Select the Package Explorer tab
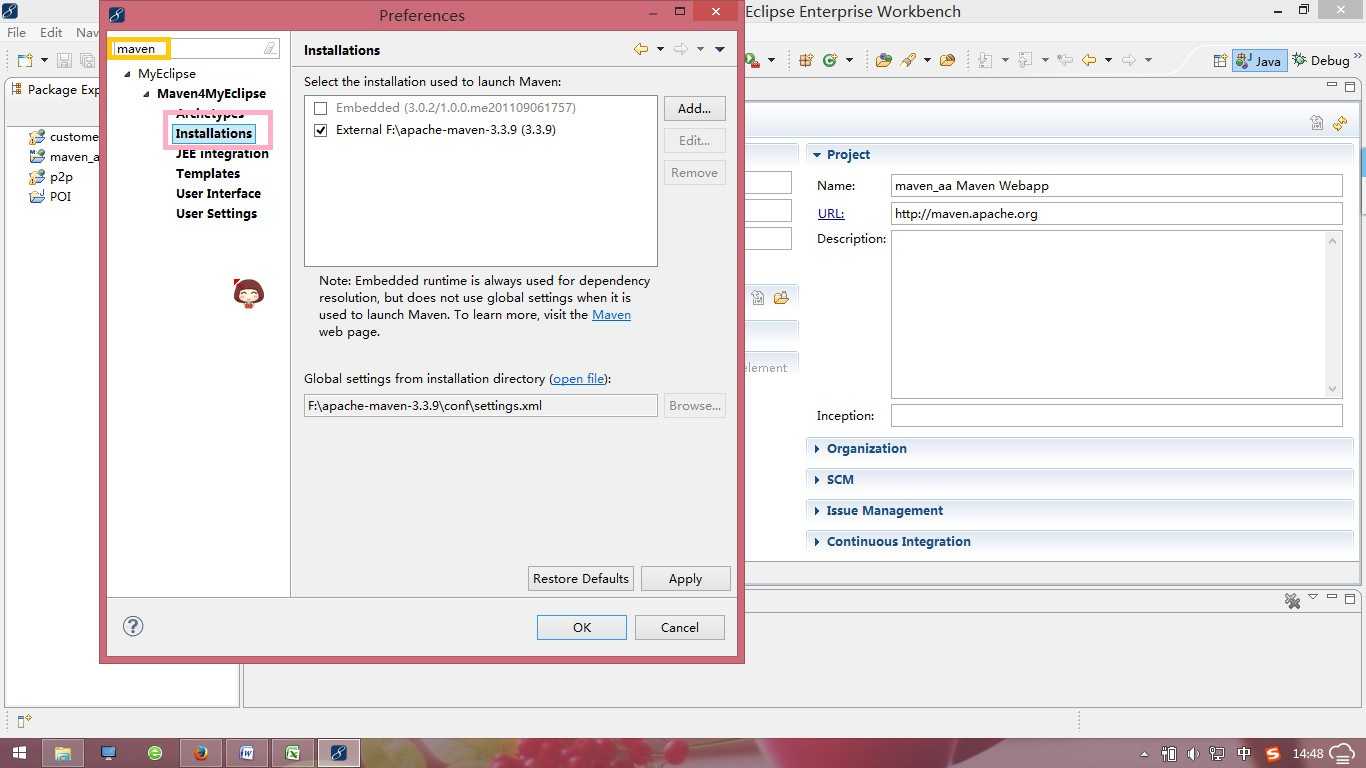Image resolution: width=1366 pixels, height=768 pixels. (x=56, y=90)
